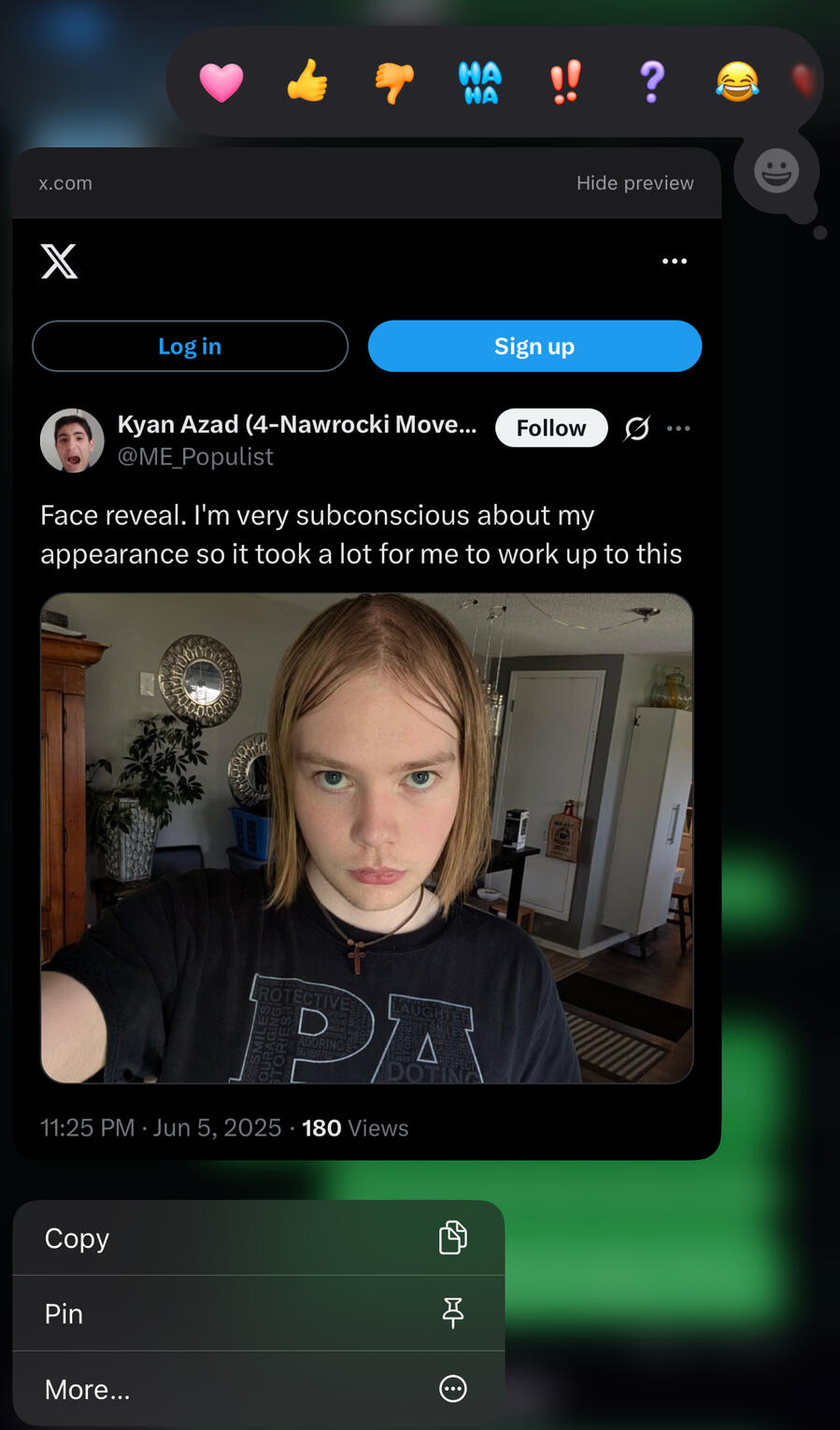Send the HA HA reaction
840x1430 pixels.
click(480, 82)
